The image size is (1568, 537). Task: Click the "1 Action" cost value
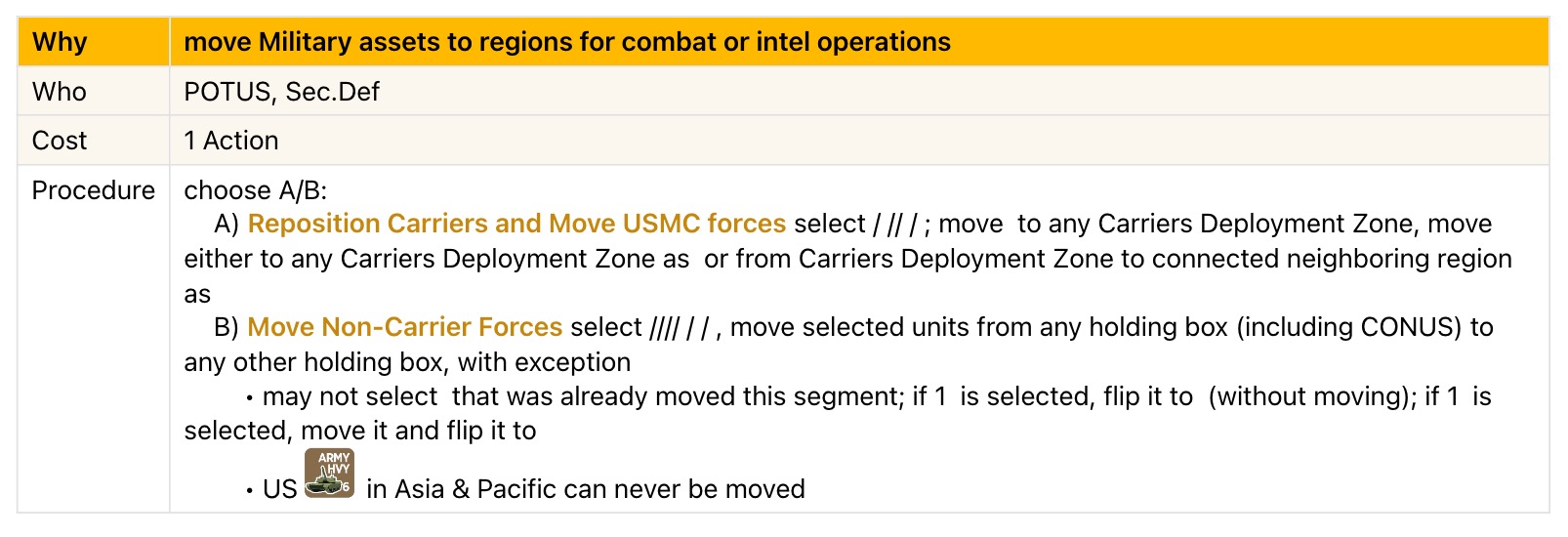(x=231, y=141)
